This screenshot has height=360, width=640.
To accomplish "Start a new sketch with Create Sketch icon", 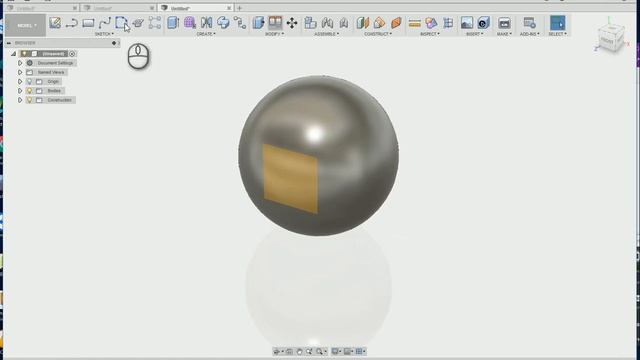I will click(x=55, y=22).
